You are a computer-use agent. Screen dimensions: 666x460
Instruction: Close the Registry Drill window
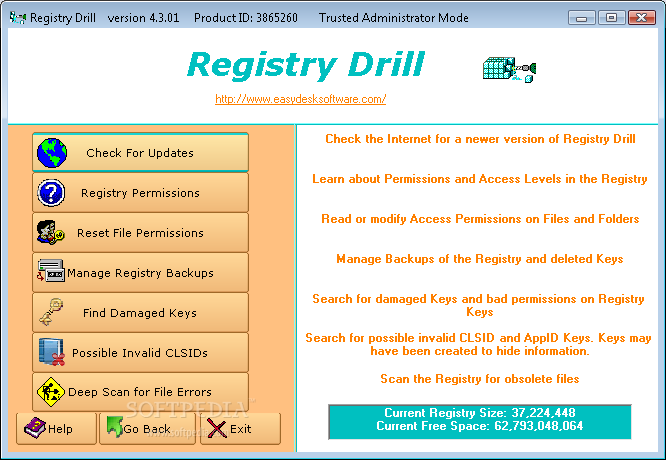click(x=642, y=18)
